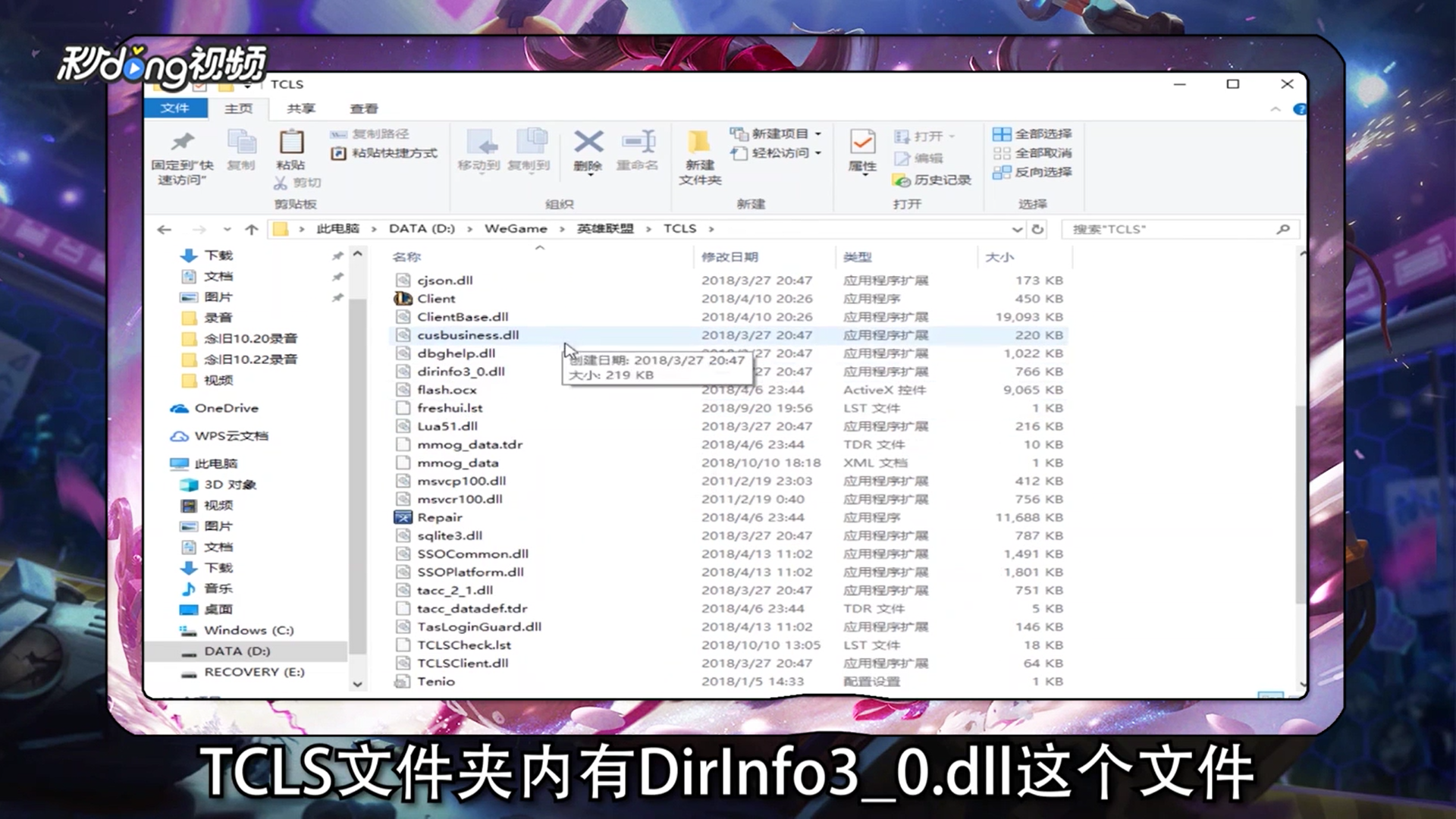The width and height of the screenshot is (1456, 819).
Task: Open the address bar history dropdown
Action: pos(1017,229)
